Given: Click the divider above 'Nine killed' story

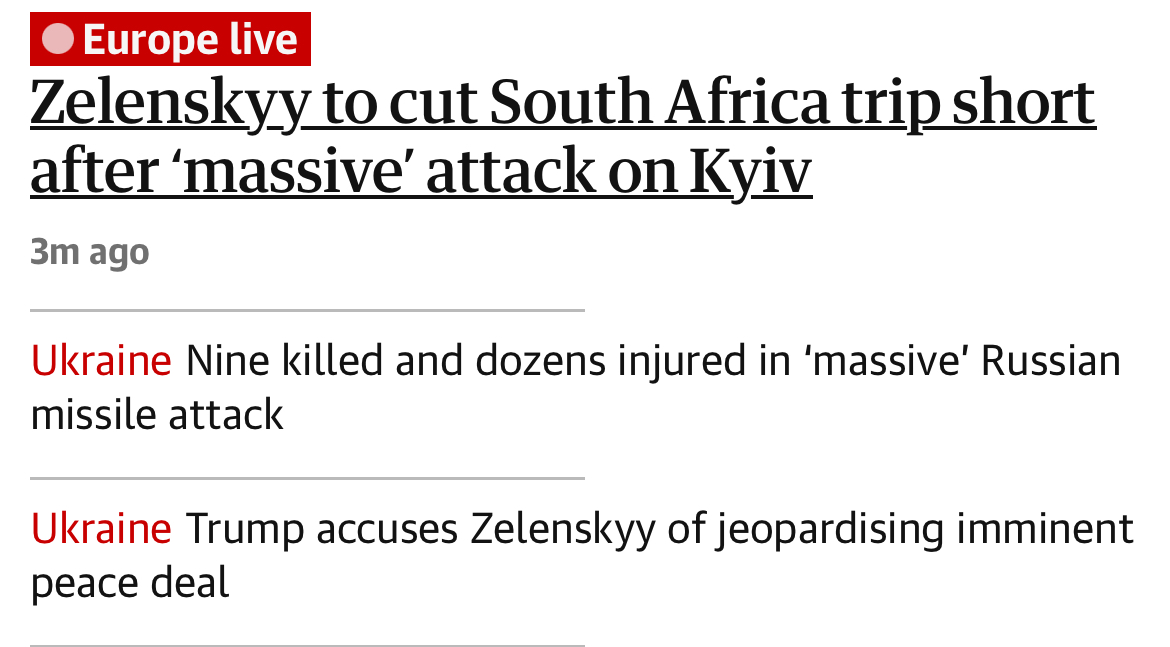Looking at the screenshot, I should 307,310.
